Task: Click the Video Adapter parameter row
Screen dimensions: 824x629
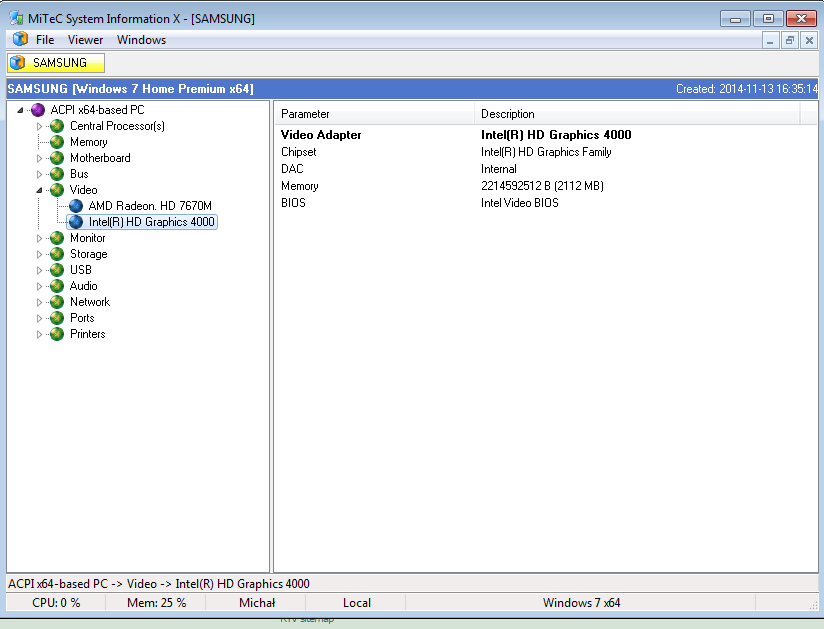Action: coord(545,135)
